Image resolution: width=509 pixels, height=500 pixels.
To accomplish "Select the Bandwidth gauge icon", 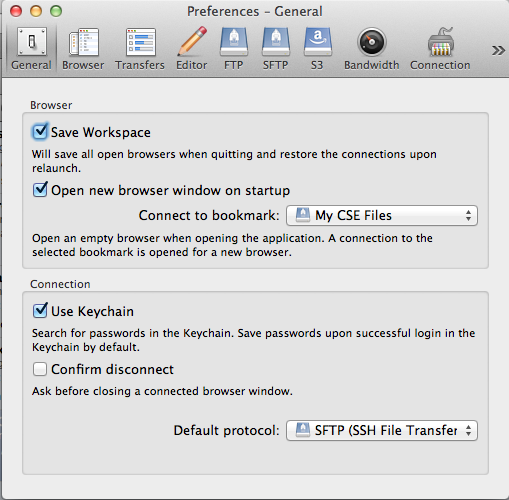I will click(372, 42).
